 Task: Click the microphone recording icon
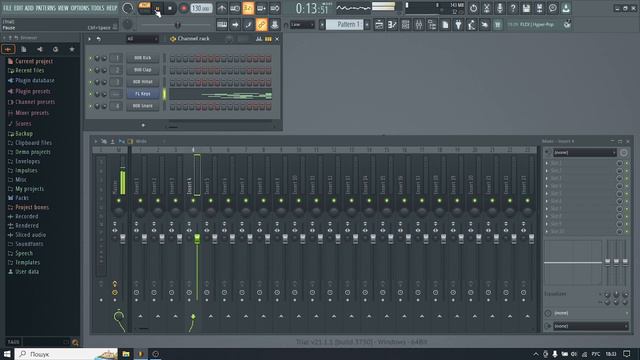500,8
